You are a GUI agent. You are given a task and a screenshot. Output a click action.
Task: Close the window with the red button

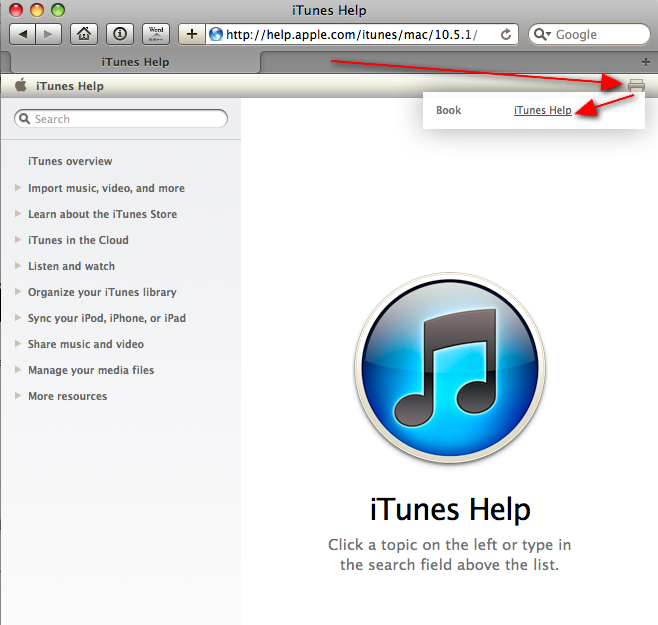(x=16, y=10)
